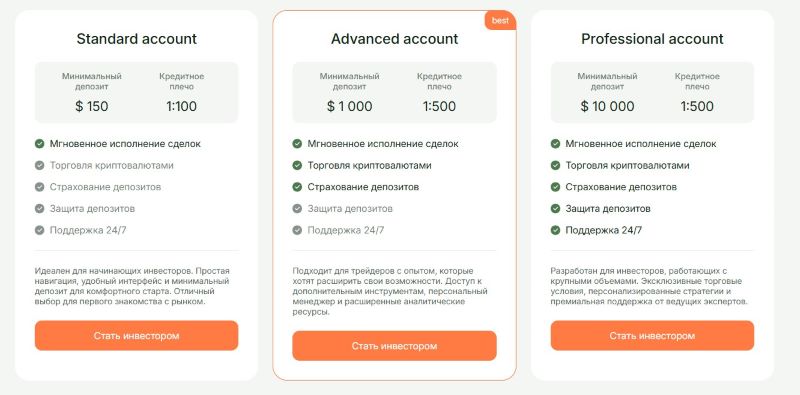The width and height of the screenshot is (800, 395).
Task: Click gray checkmark beside Standard's Торговля криптовалютами
Action: pyautogui.click(x=40, y=165)
